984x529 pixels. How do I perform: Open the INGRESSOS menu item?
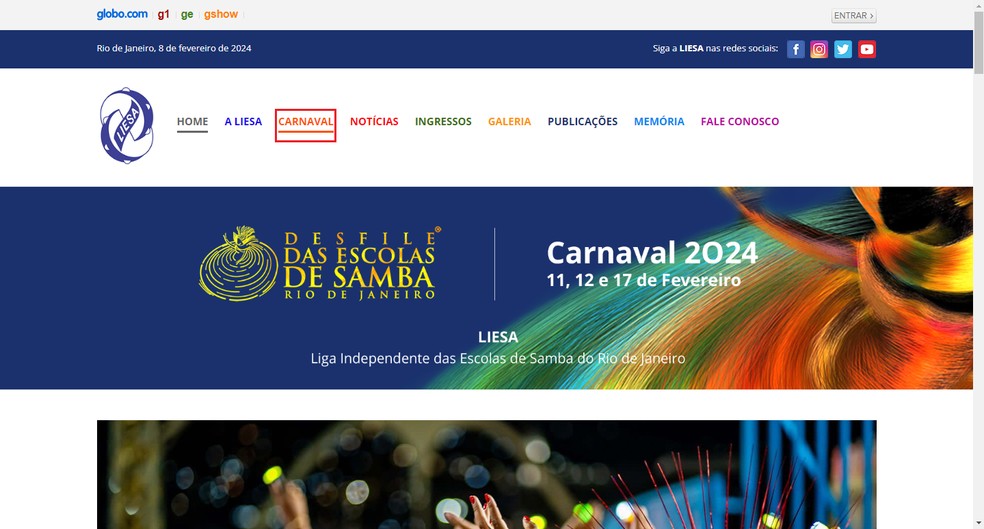pyautogui.click(x=443, y=122)
